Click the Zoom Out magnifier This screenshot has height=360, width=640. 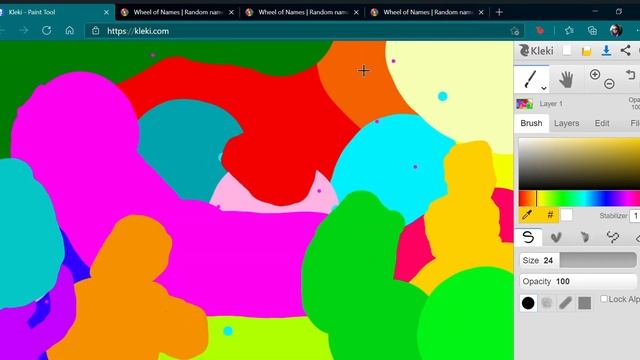(x=609, y=84)
